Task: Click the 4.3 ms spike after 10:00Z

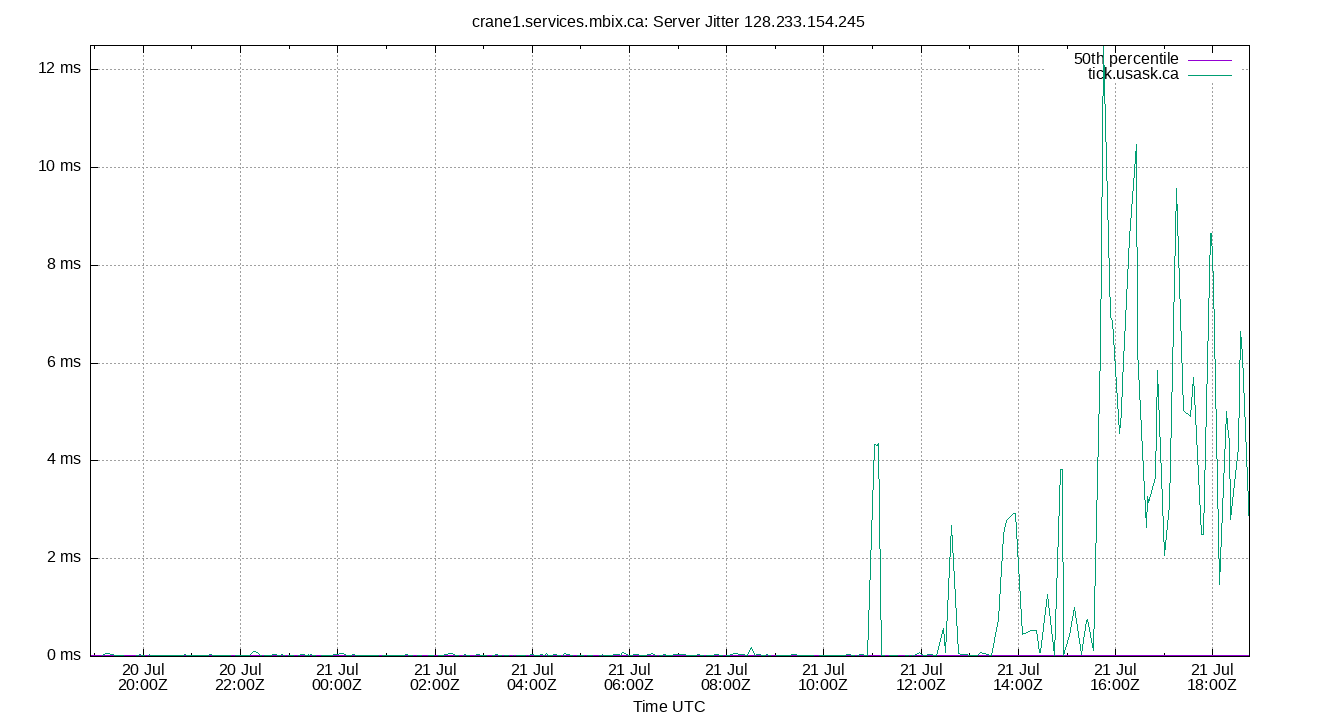Action: click(876, 444)
